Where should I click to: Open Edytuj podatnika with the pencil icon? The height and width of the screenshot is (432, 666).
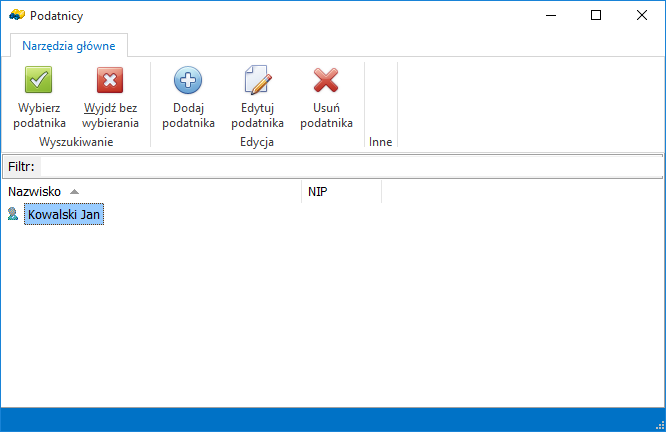pos(258,80)
